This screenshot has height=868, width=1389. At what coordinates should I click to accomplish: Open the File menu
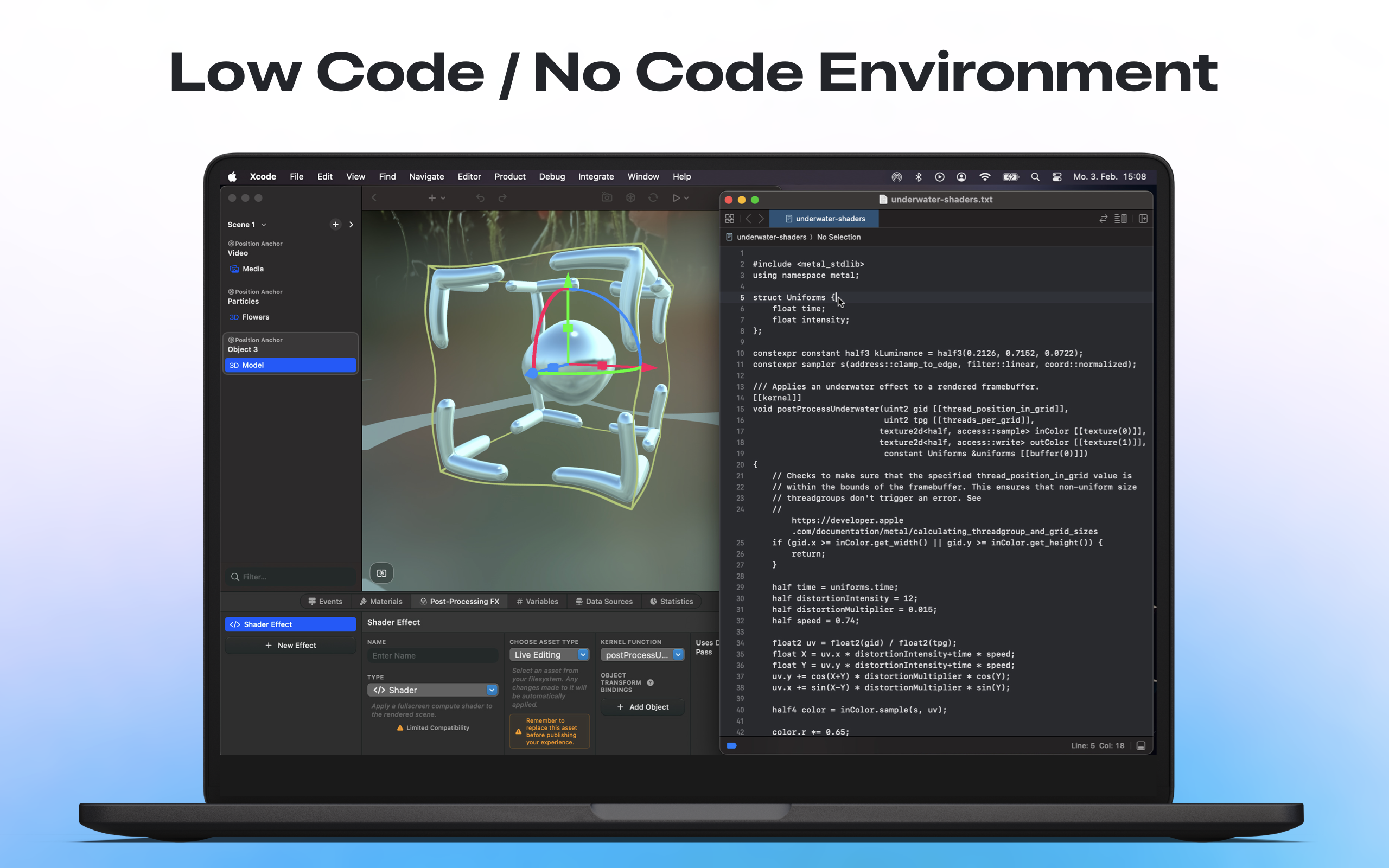coord(296,177)
